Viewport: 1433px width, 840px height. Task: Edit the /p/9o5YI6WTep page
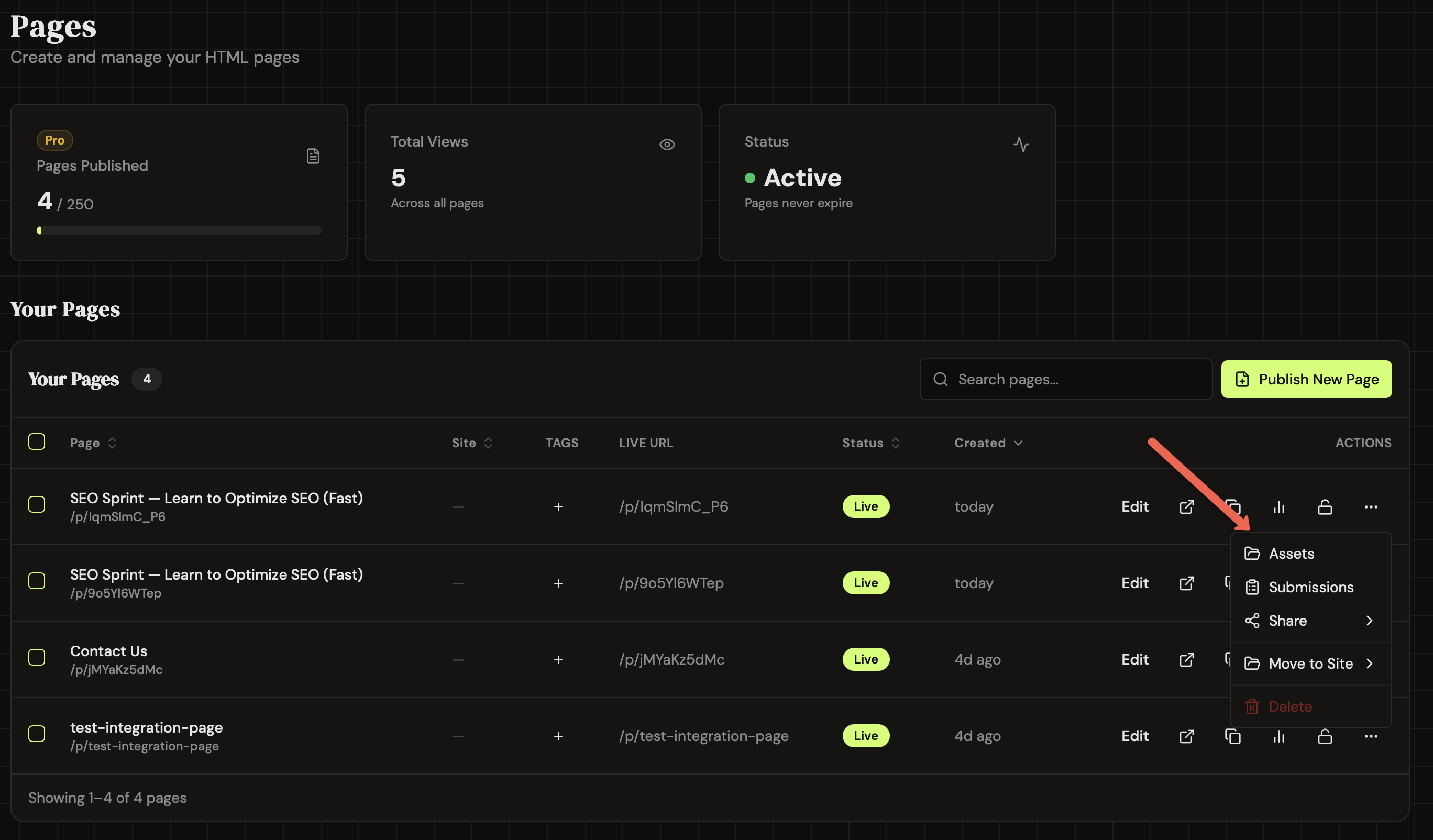tap(1134, 583)
